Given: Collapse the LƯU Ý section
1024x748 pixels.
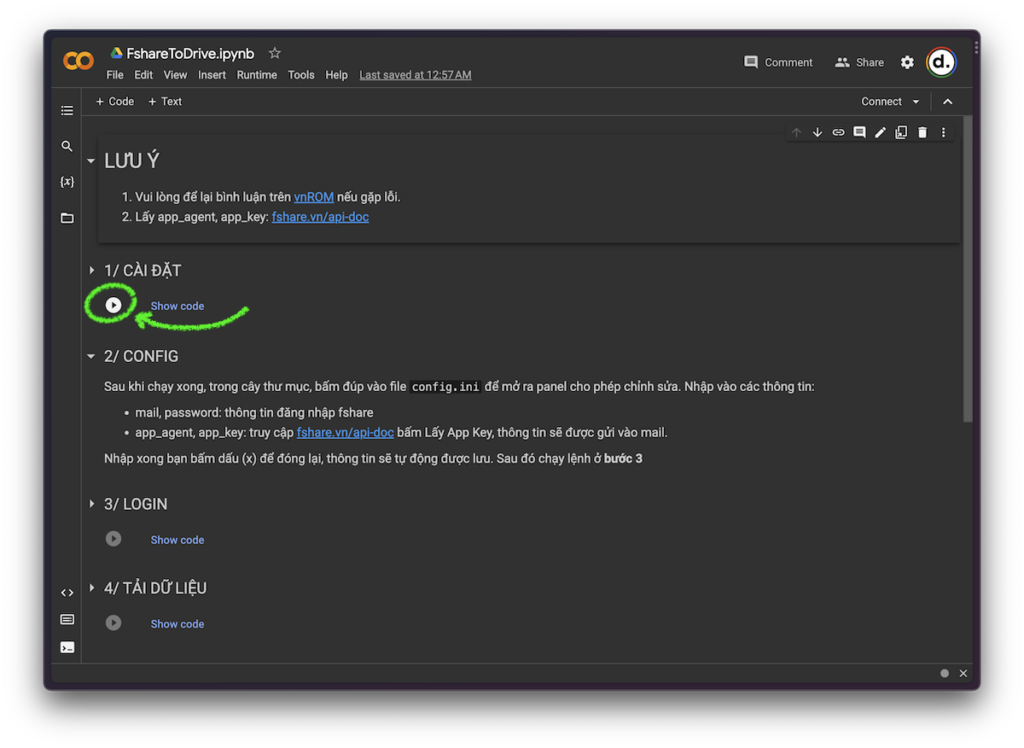Looking at the screenshot, I should pos(91,161).
